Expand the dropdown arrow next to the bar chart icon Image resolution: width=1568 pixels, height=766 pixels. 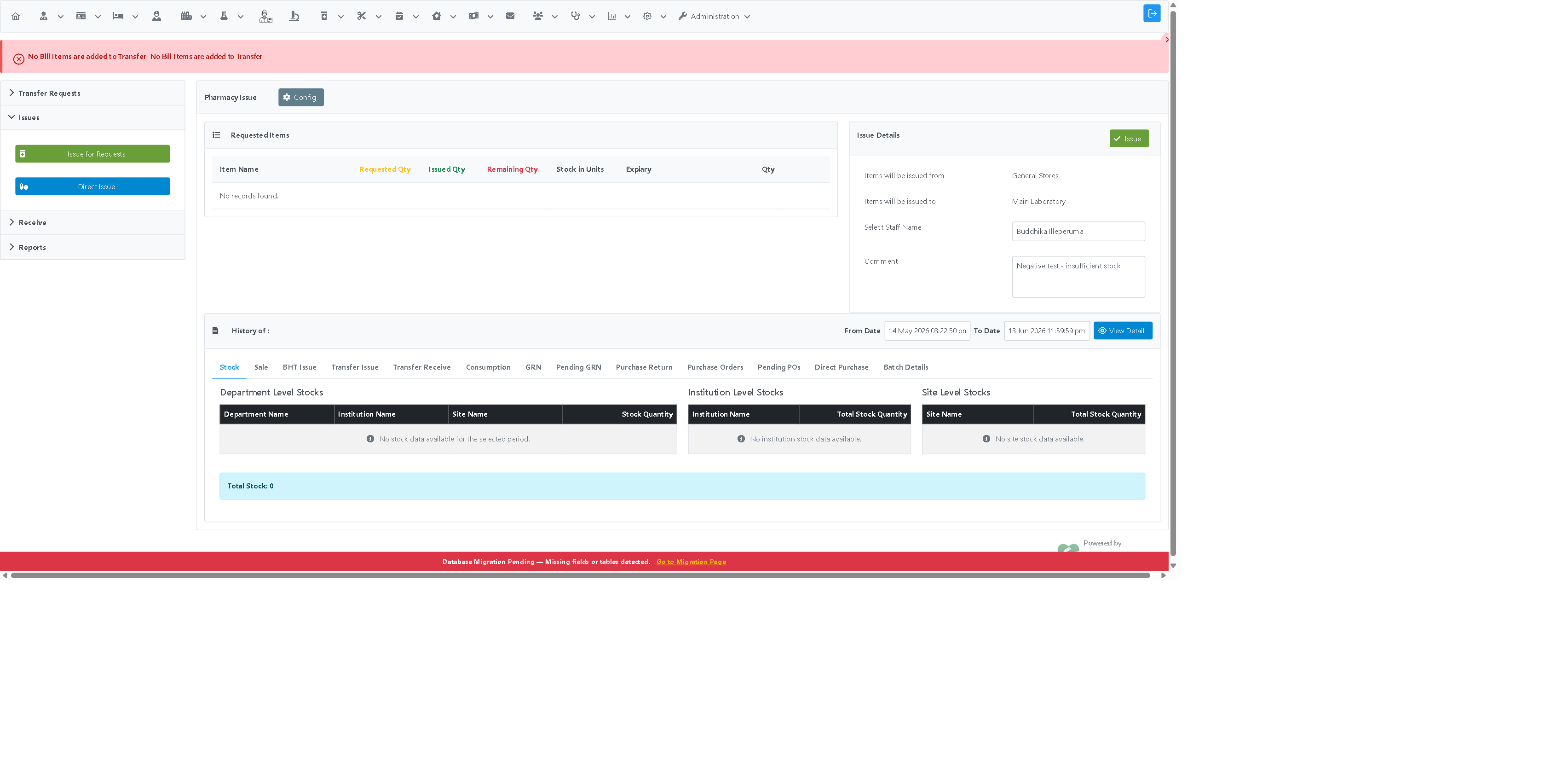[628, 17]
